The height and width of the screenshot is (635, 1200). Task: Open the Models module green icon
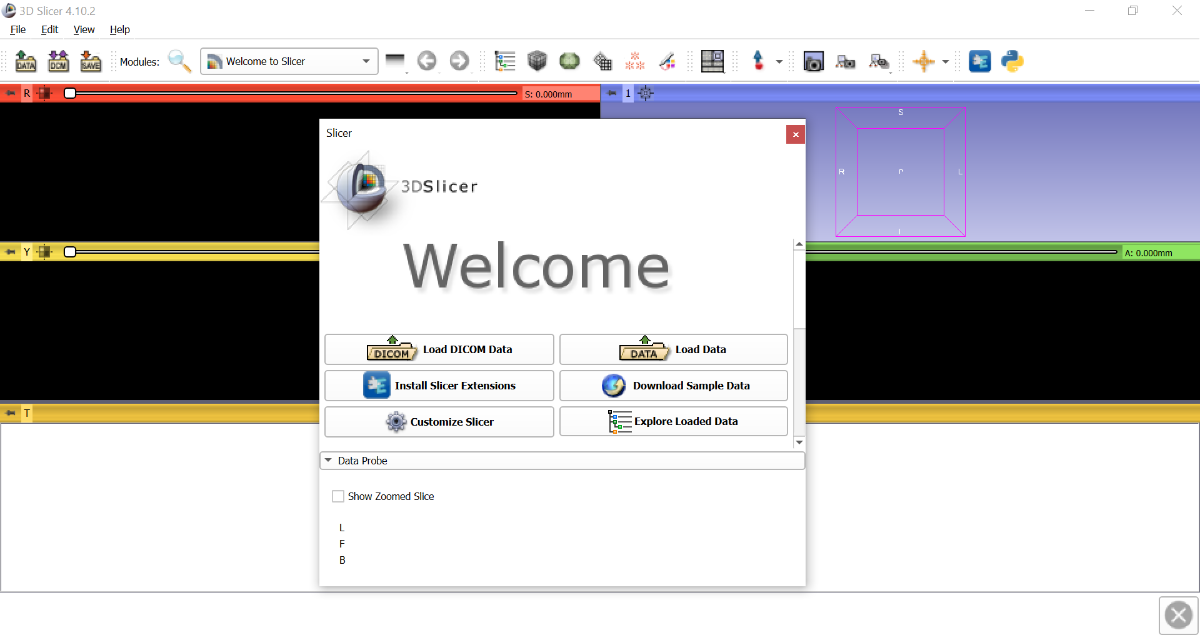570,61
